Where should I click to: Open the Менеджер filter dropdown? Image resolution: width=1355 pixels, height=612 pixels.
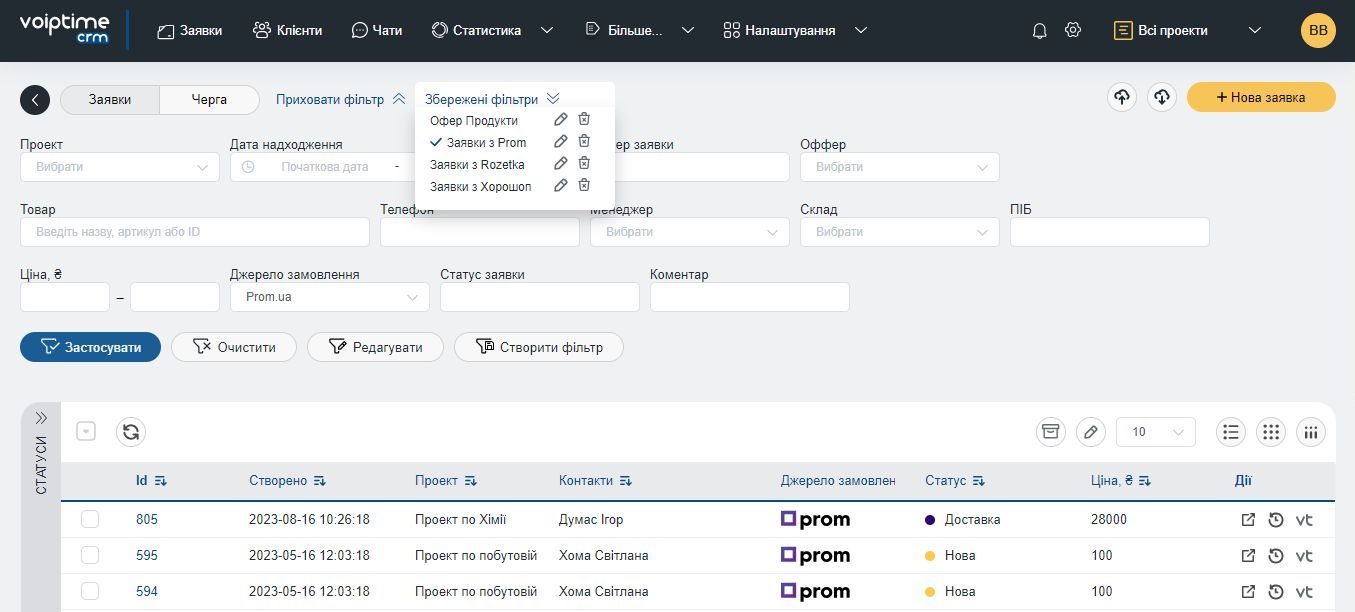coord(690,232)
